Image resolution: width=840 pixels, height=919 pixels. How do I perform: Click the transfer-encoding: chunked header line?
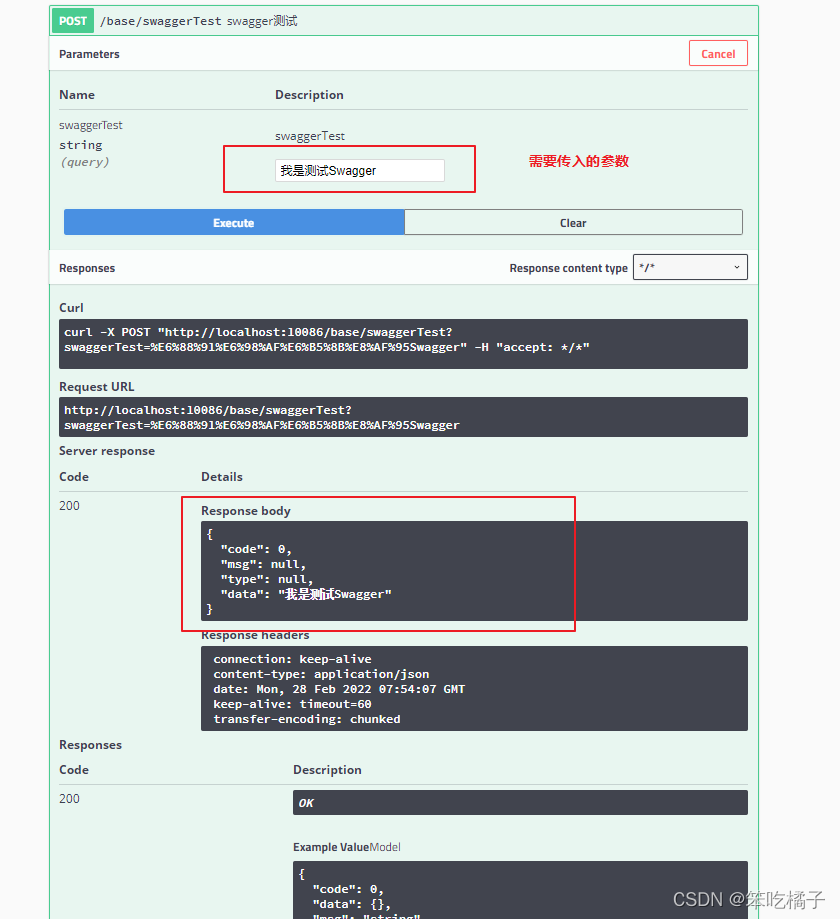tap(307, 719)
